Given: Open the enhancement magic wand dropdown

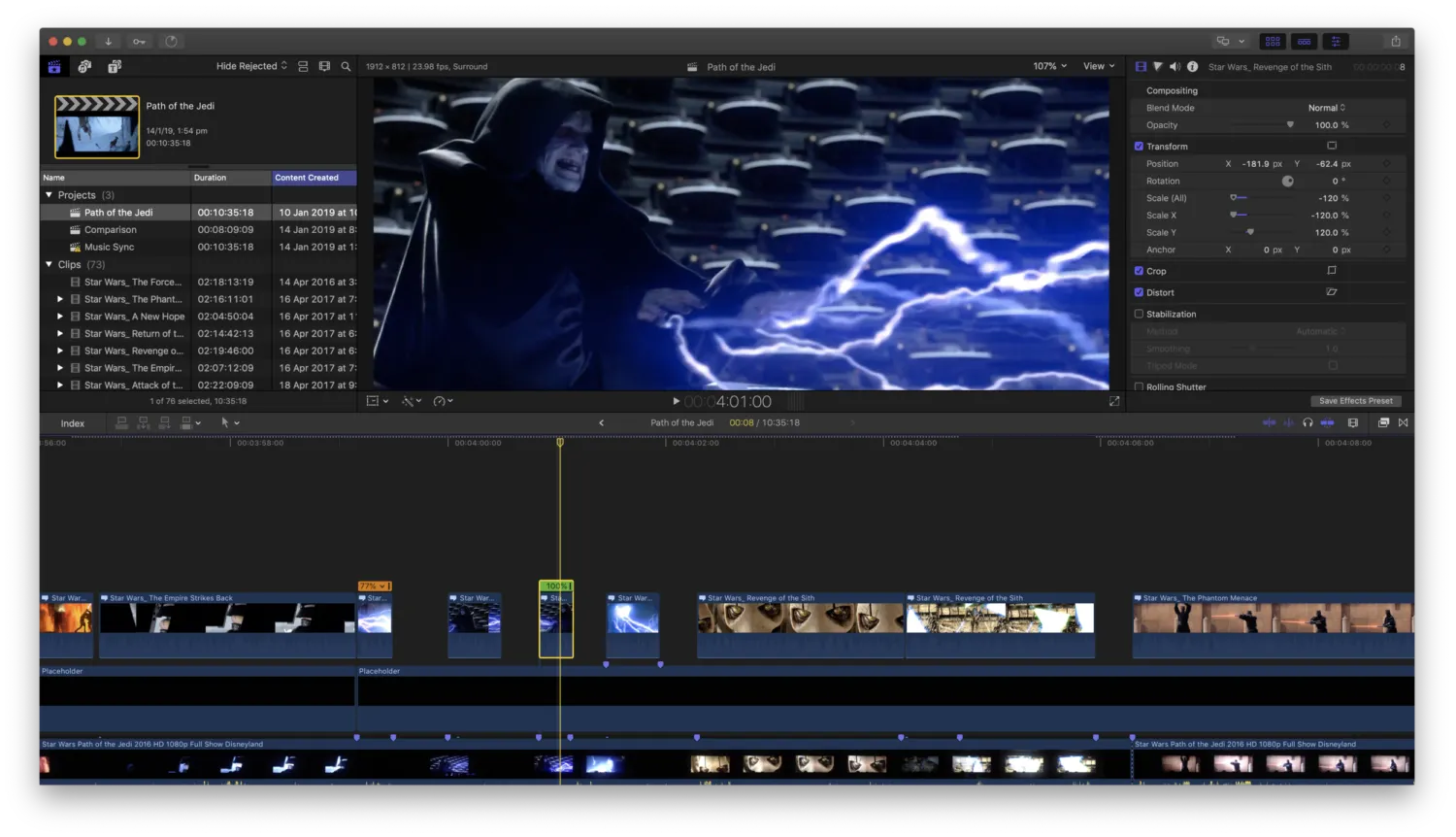Looking at the screenshot, I should [412, 401].
